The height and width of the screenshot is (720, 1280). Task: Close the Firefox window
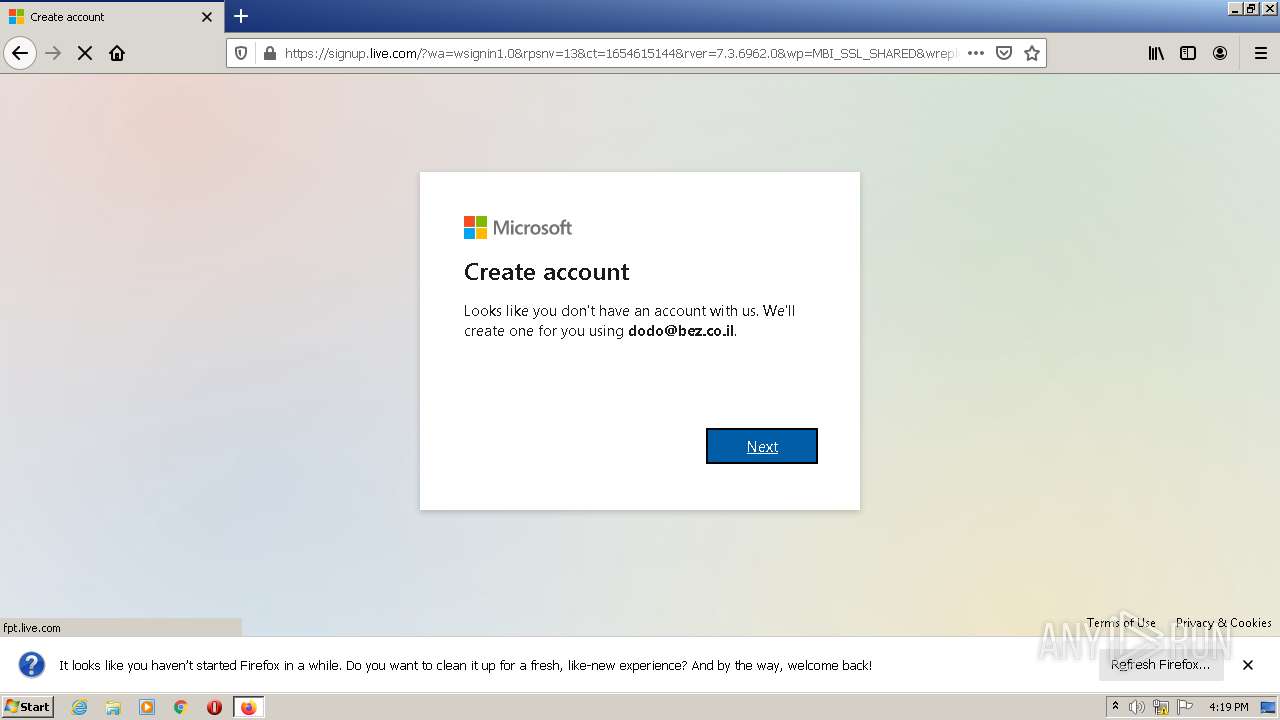coord(1269,8)
